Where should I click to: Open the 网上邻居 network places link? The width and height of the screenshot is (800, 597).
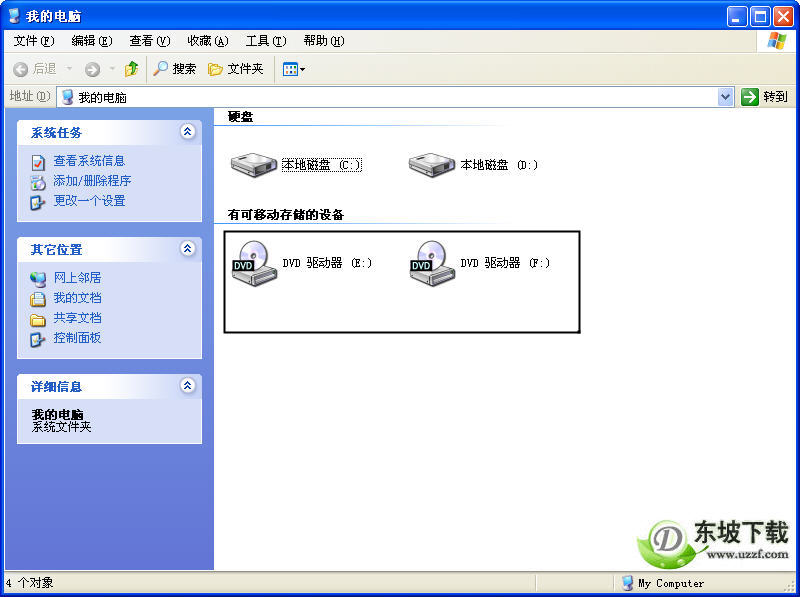(77, 278)
